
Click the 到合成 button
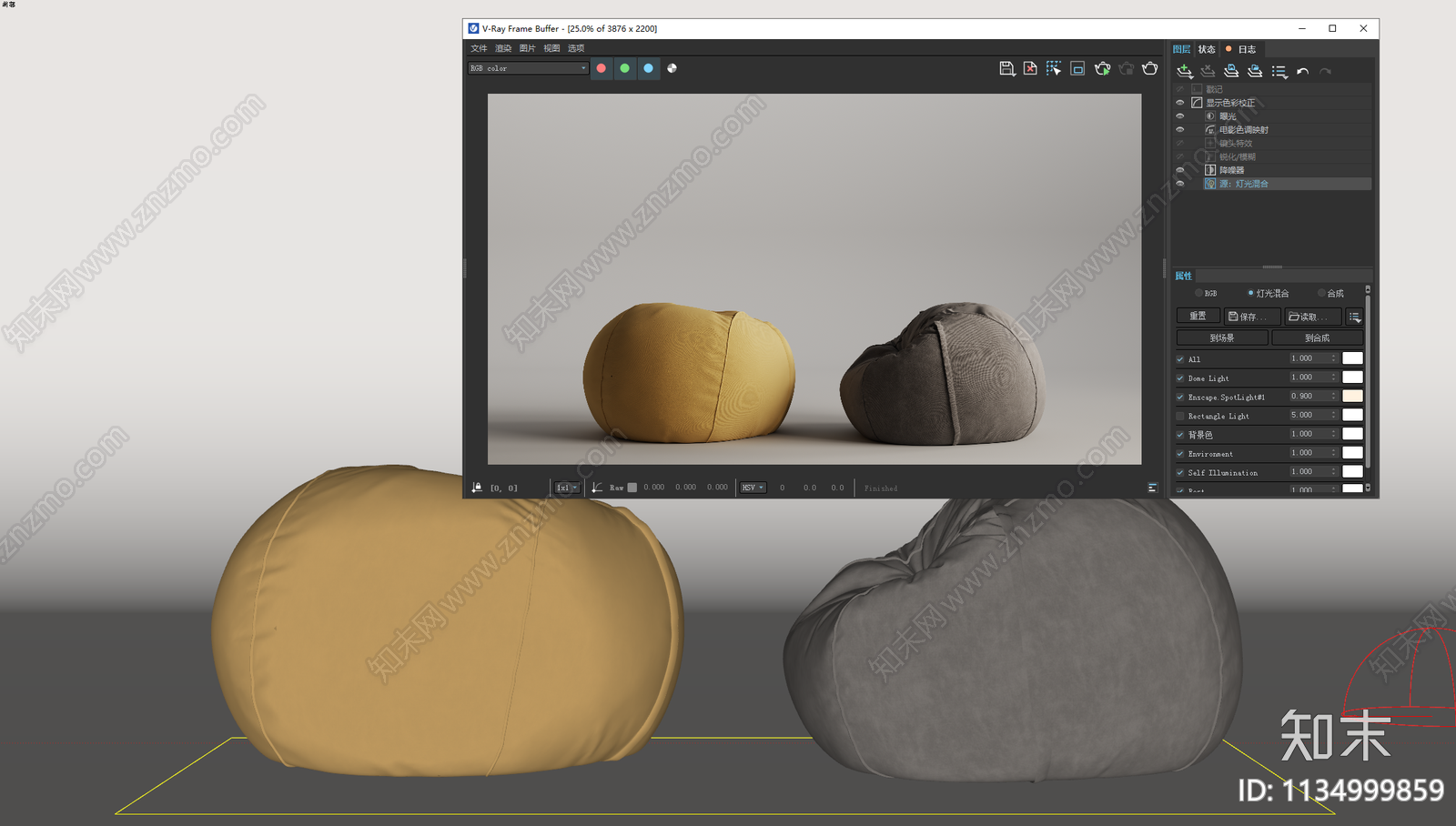tap(1317, 337)
